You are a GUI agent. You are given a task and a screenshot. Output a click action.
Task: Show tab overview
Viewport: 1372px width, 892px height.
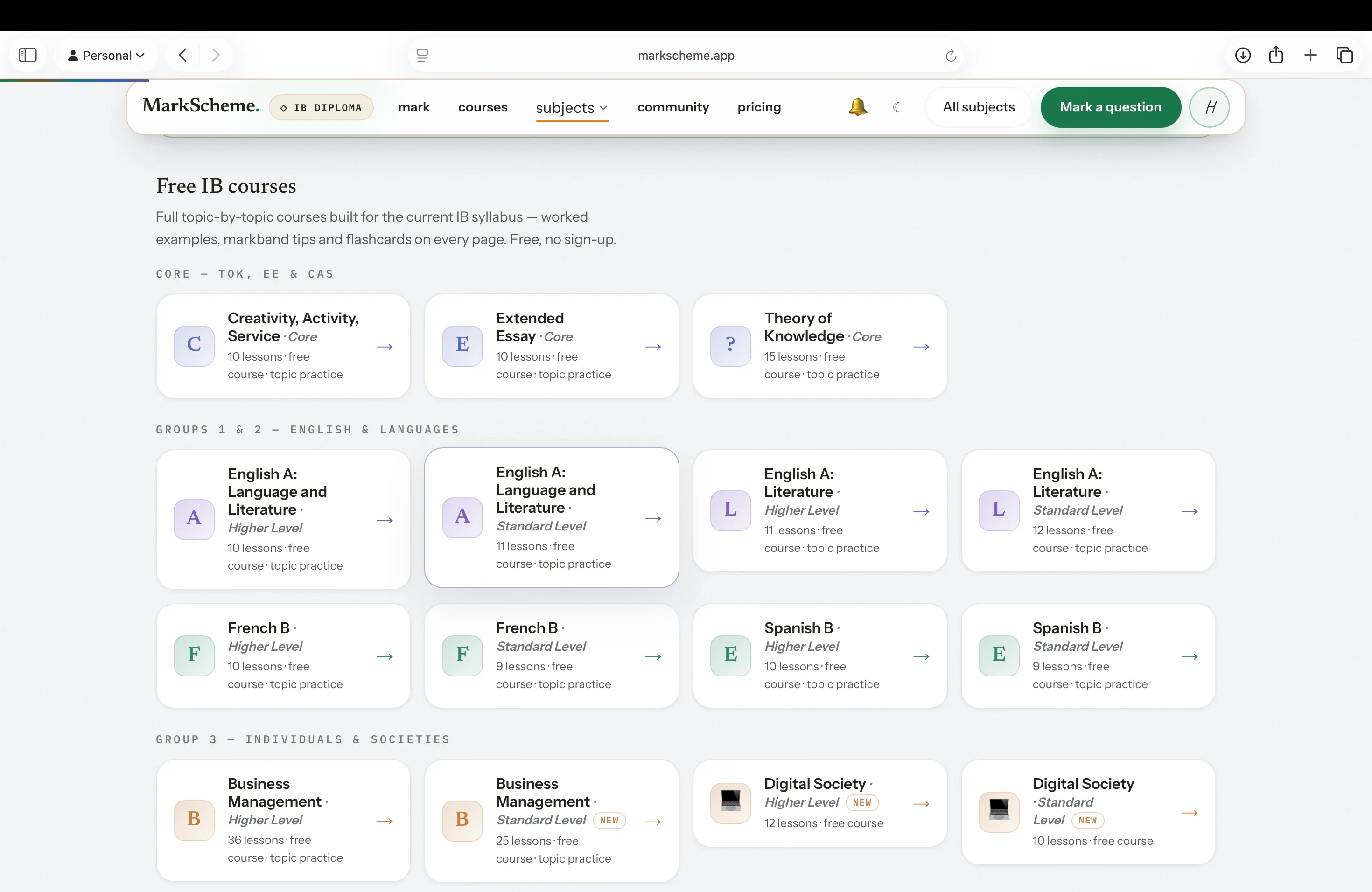(x=1344, y=56)
